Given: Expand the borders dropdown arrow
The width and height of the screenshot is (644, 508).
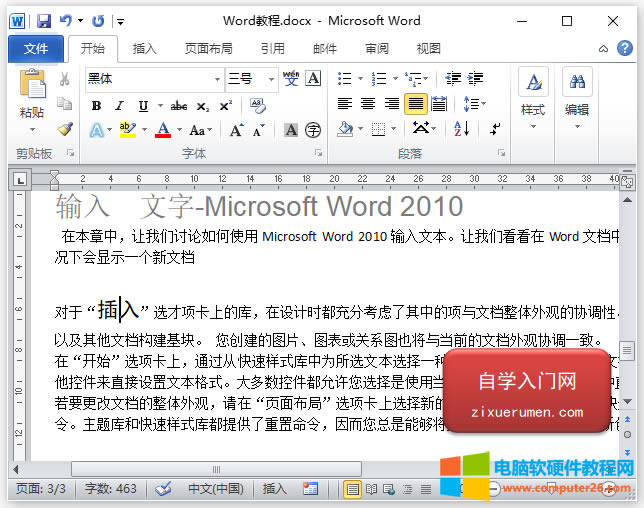Looking at the screenshot, I should [393, 129].
